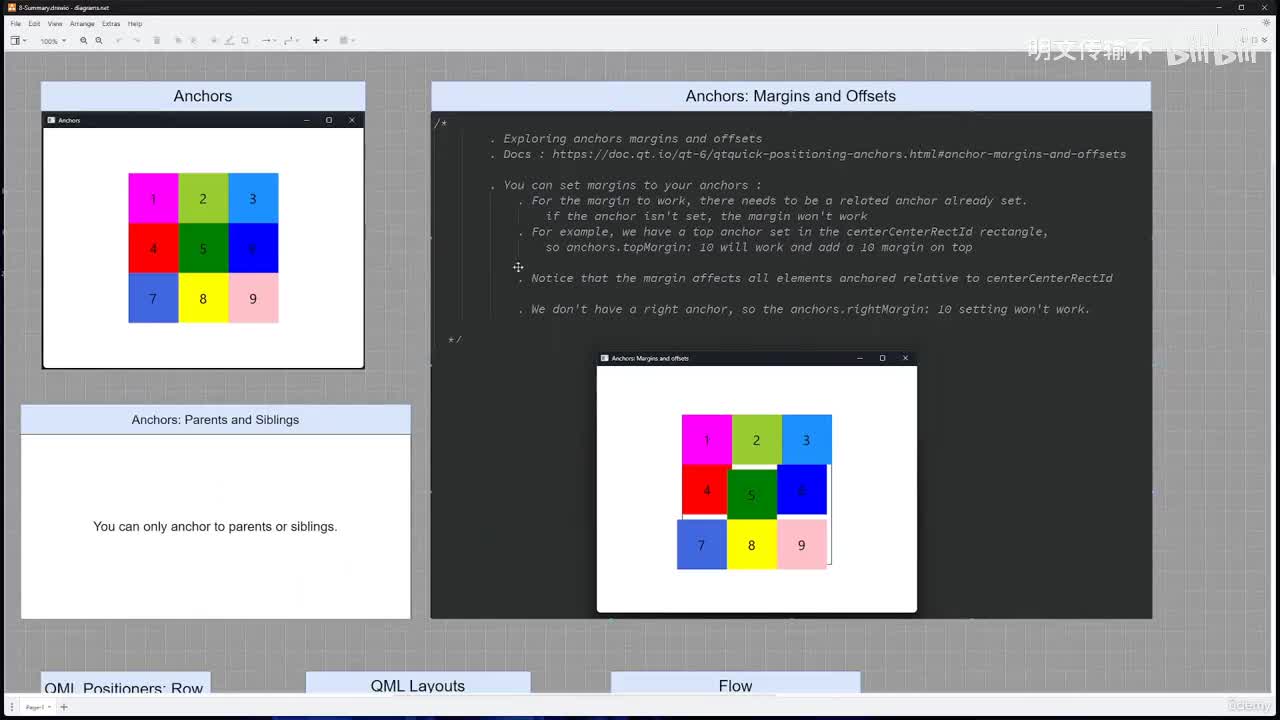The image size is (1280, 720).
Task: Select the Anchors title box
Action: [203, 96]
